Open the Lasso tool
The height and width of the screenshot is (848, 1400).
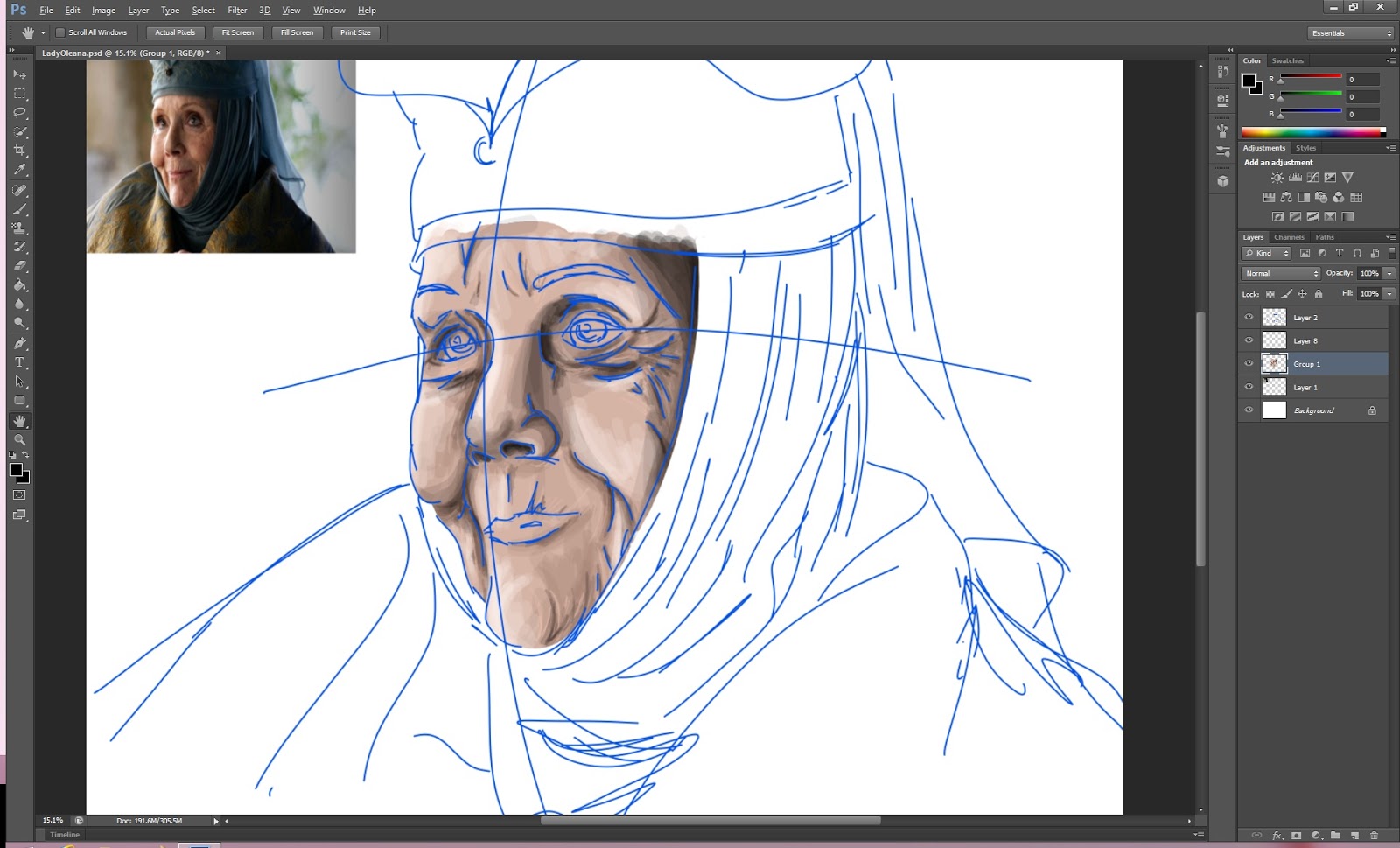20,113
